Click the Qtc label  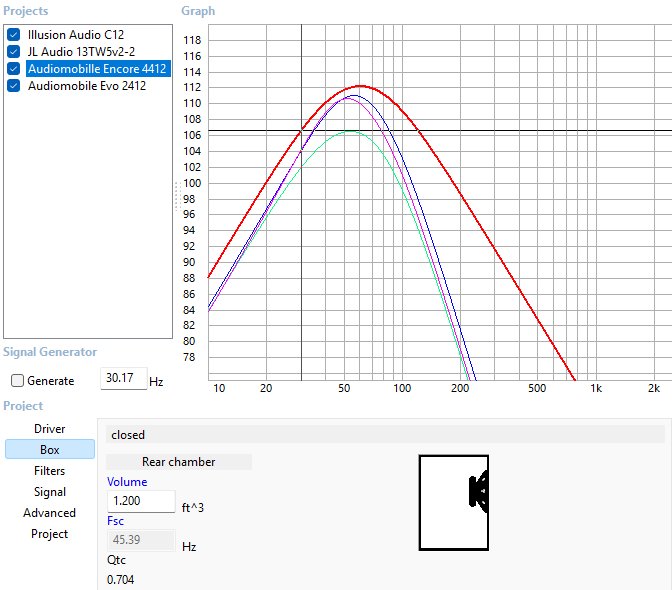[x=117, y=560]
